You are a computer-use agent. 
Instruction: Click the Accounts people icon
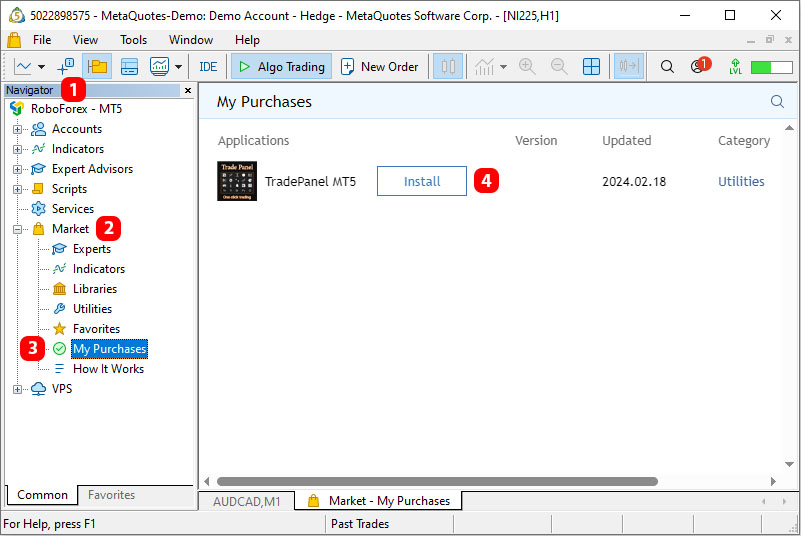38,129
